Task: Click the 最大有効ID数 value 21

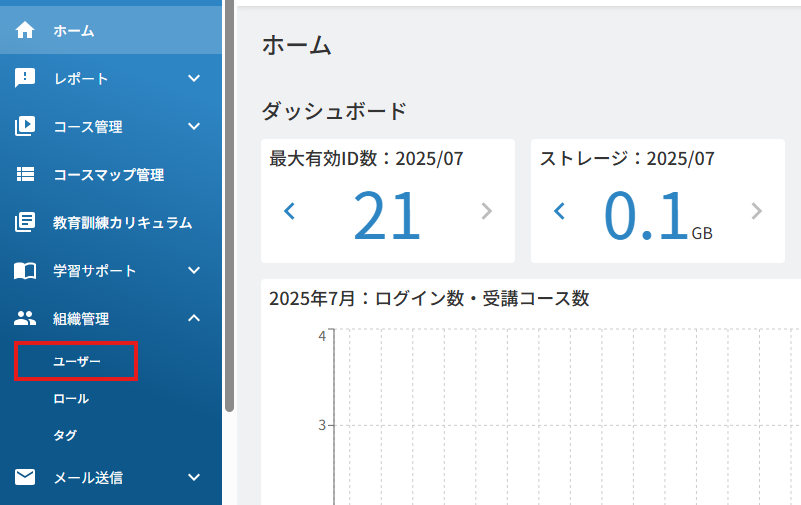Action: [387, 215]
